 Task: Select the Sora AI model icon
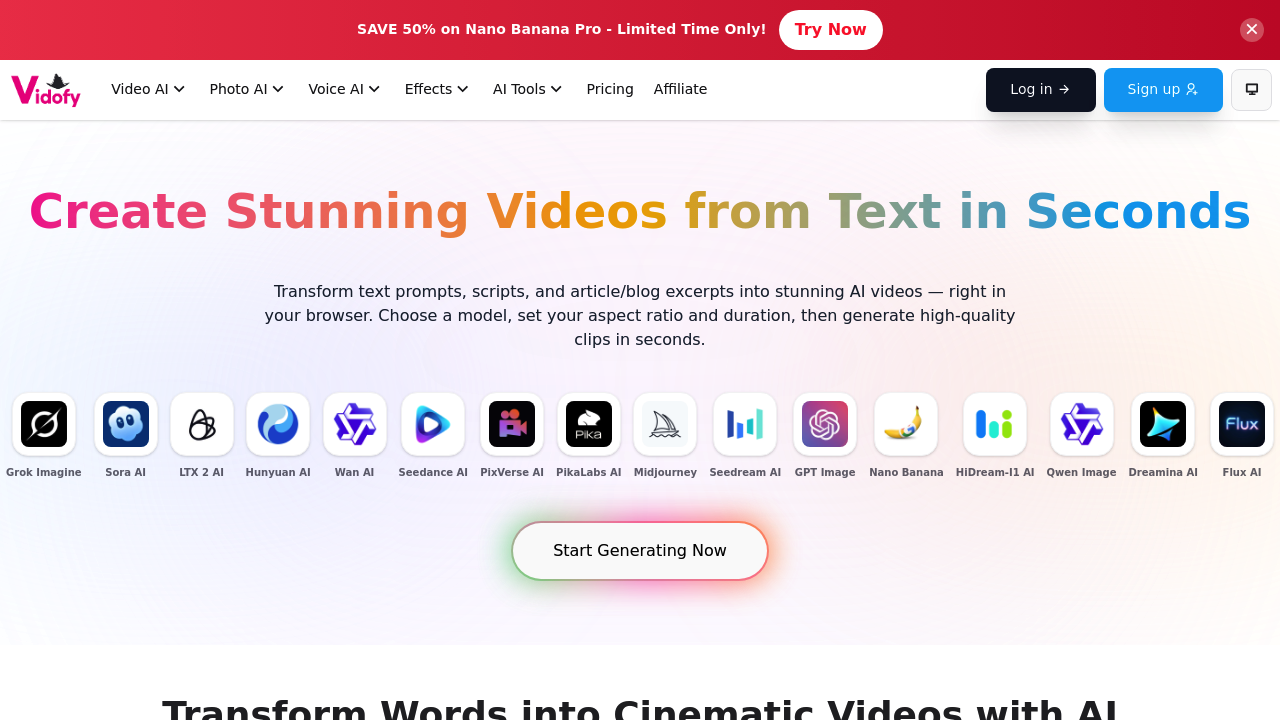pos(126,424)
